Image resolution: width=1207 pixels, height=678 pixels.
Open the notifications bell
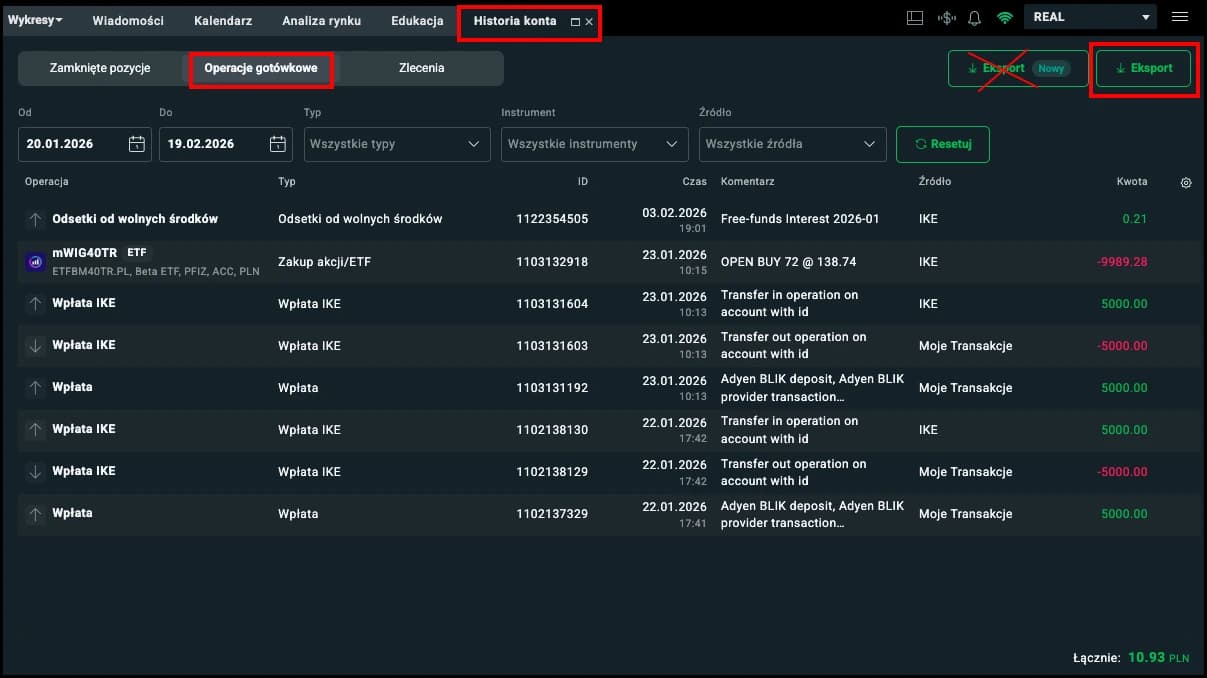click(974, 18)
